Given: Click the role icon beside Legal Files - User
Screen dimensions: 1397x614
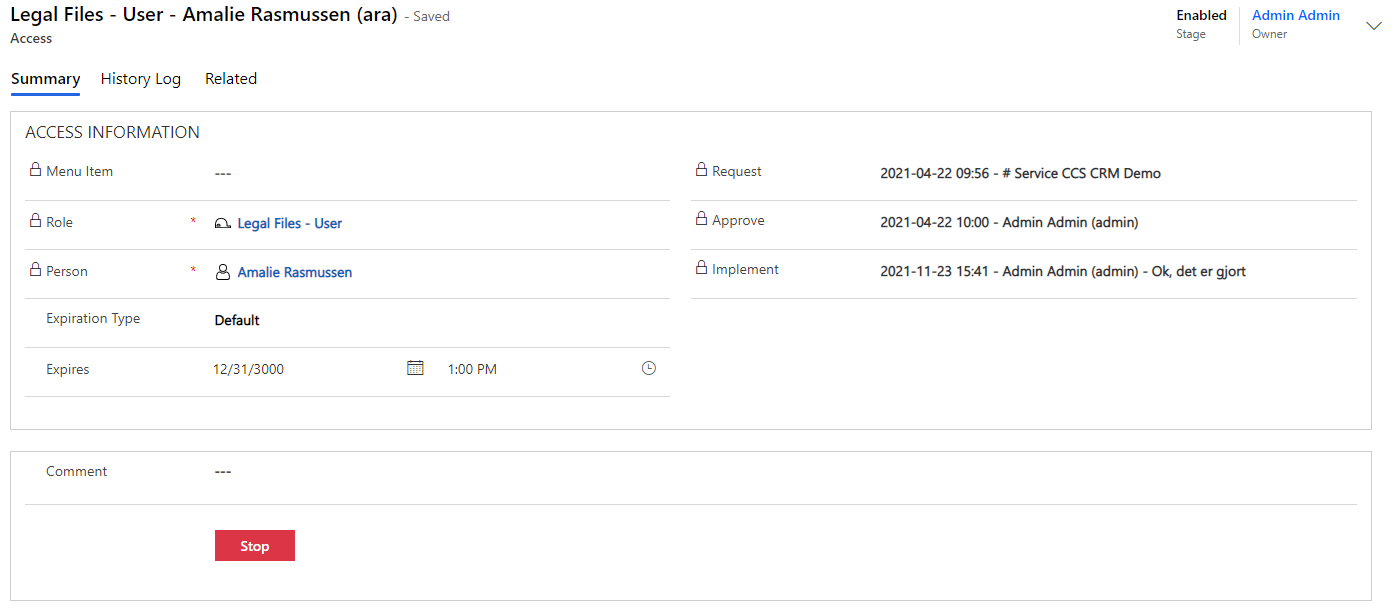Looking at the screenshot, I should pos(223,224).
